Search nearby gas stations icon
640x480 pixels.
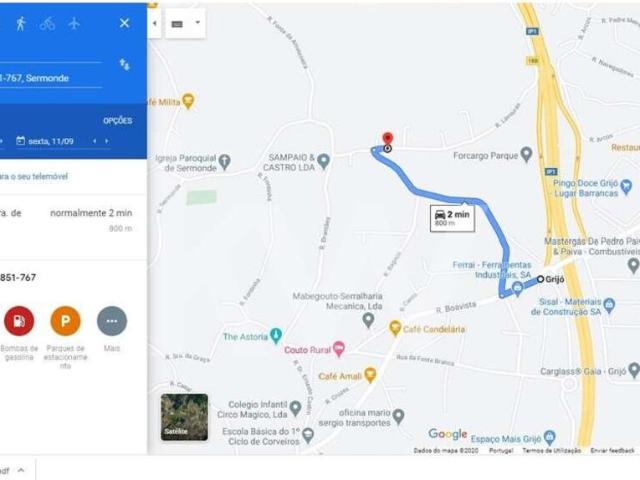pos(19,321)
